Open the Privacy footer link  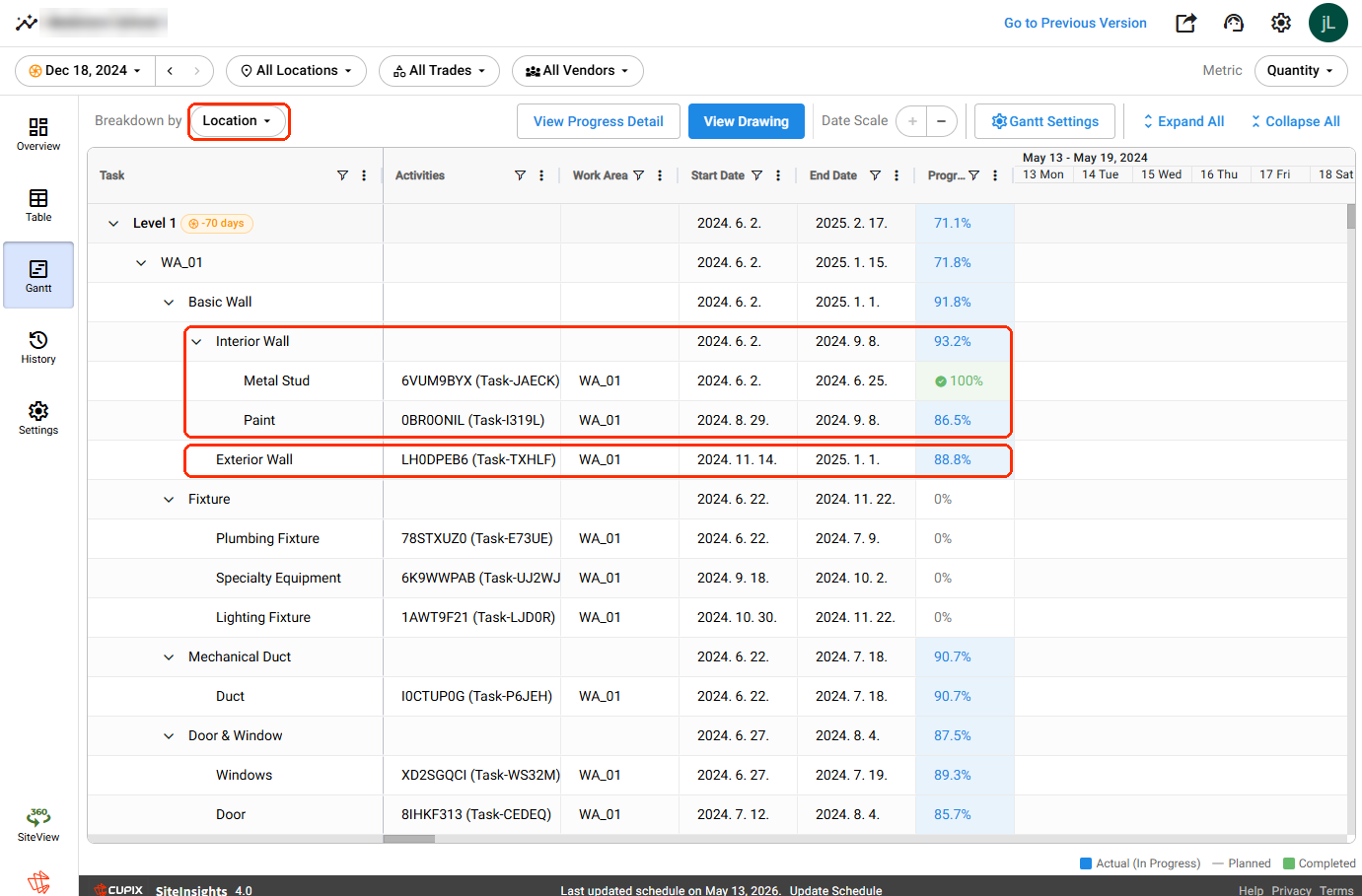pyautogui.click(x=1291, y=890)
